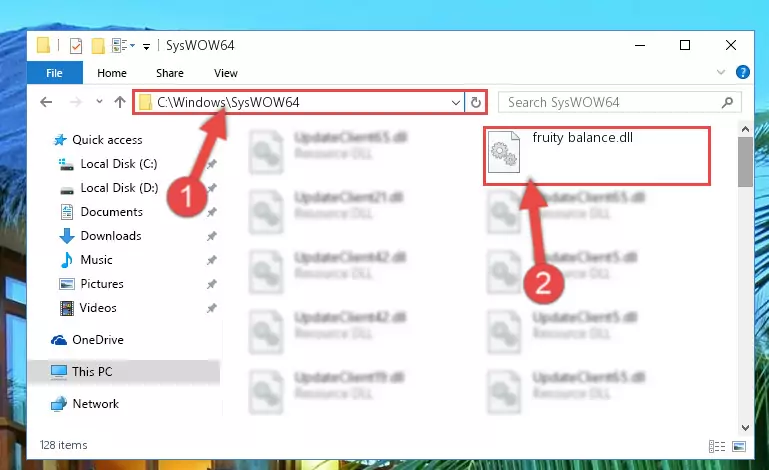769x470 pixels.
Task: Go forward with the Forward arrow
Action: pyautogui.click(x=76, y=102)
